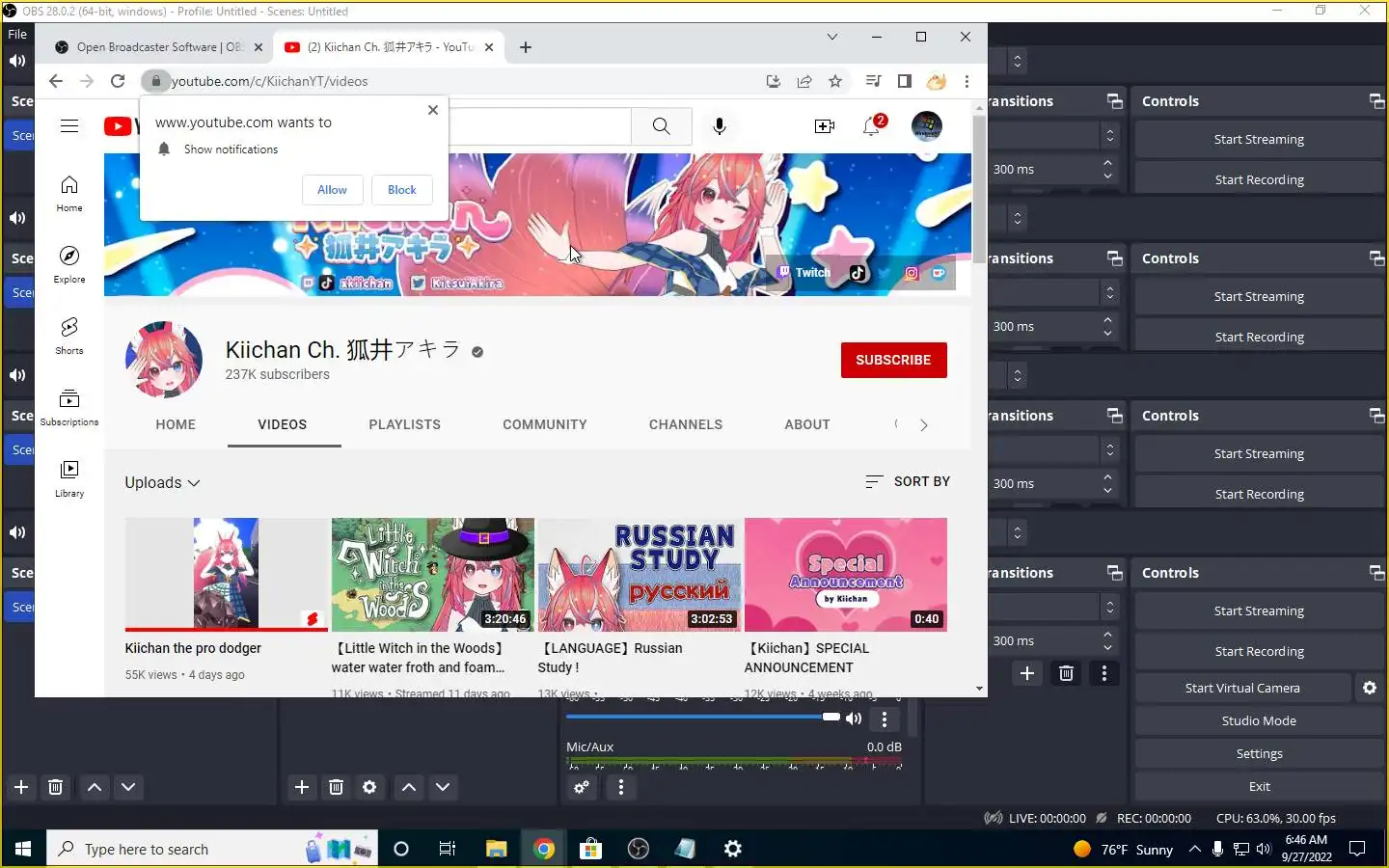Open Shorts in the YouTube sidebar

69,336
